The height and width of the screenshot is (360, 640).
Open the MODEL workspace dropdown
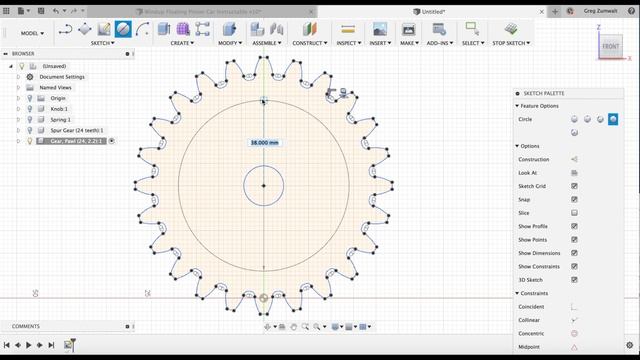[32, 33]
